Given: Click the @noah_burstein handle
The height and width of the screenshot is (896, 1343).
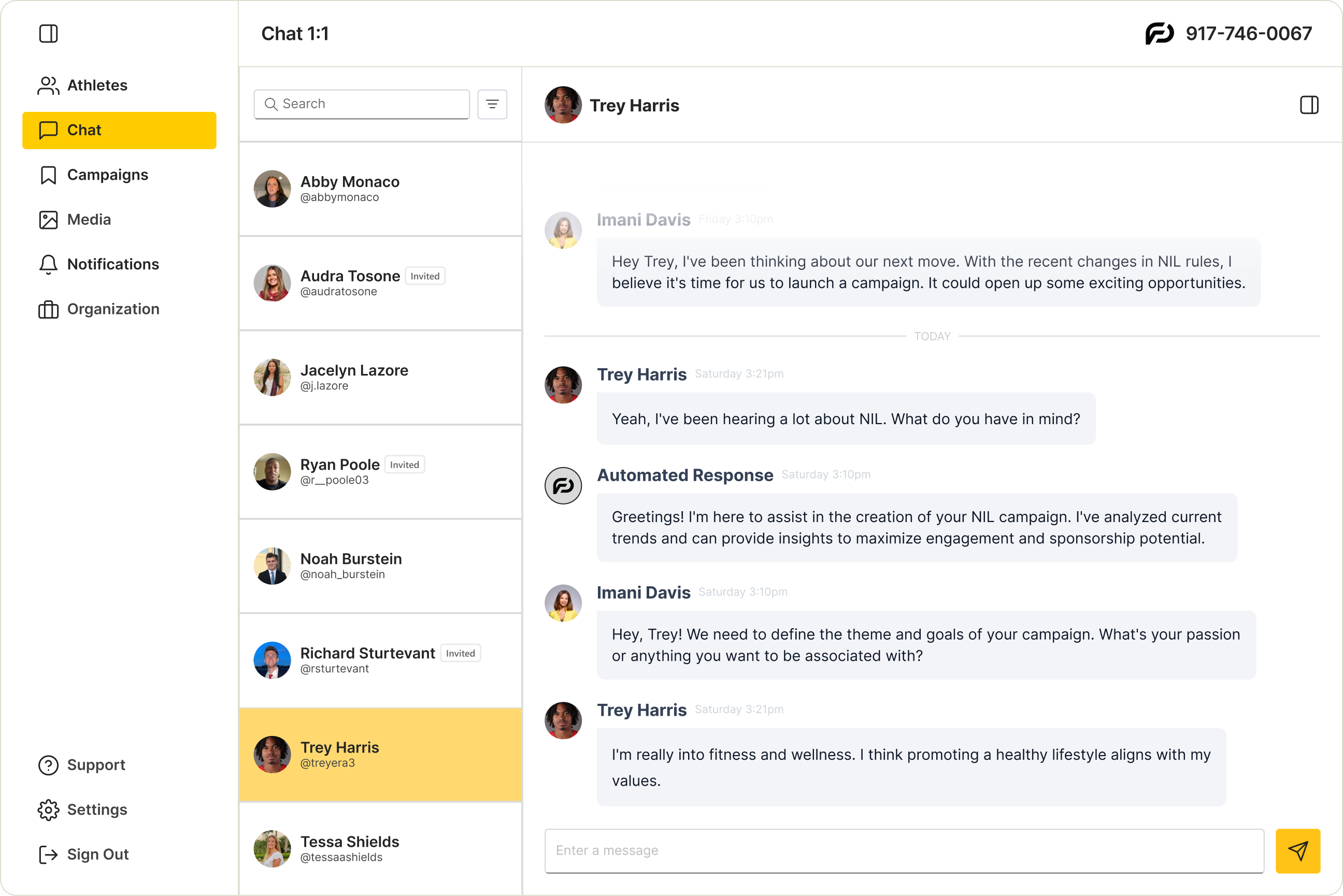Looking at the screenshot, I should [x=343, y=574].
